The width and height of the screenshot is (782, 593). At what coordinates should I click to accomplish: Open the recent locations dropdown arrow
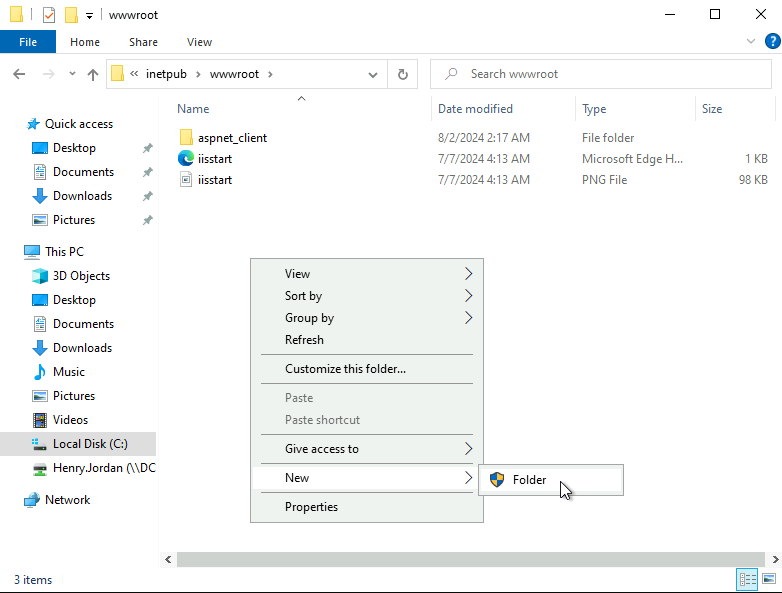[x=72, y=74]
